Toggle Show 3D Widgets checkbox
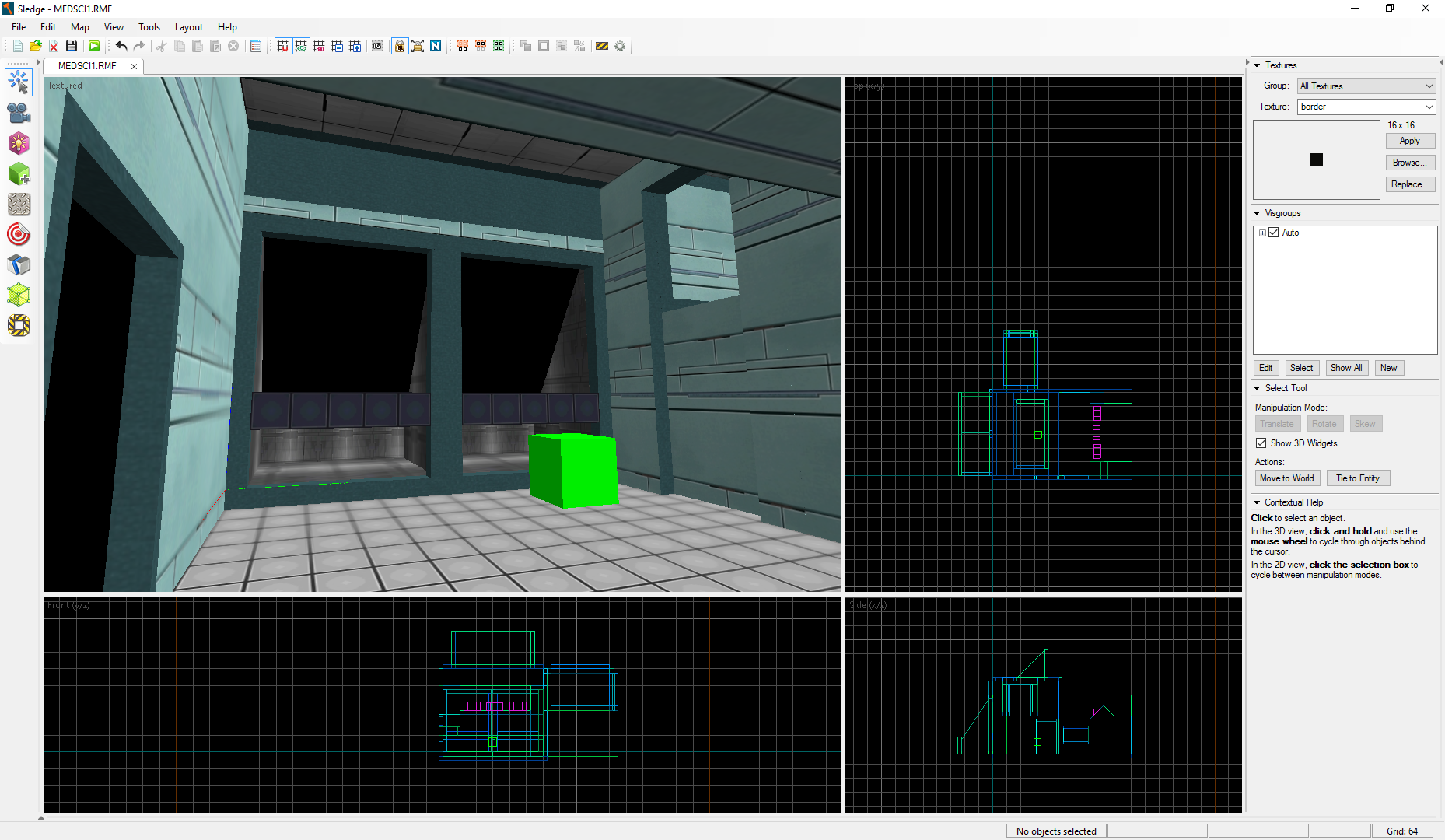1445x840 pixels. point(1261,443)
